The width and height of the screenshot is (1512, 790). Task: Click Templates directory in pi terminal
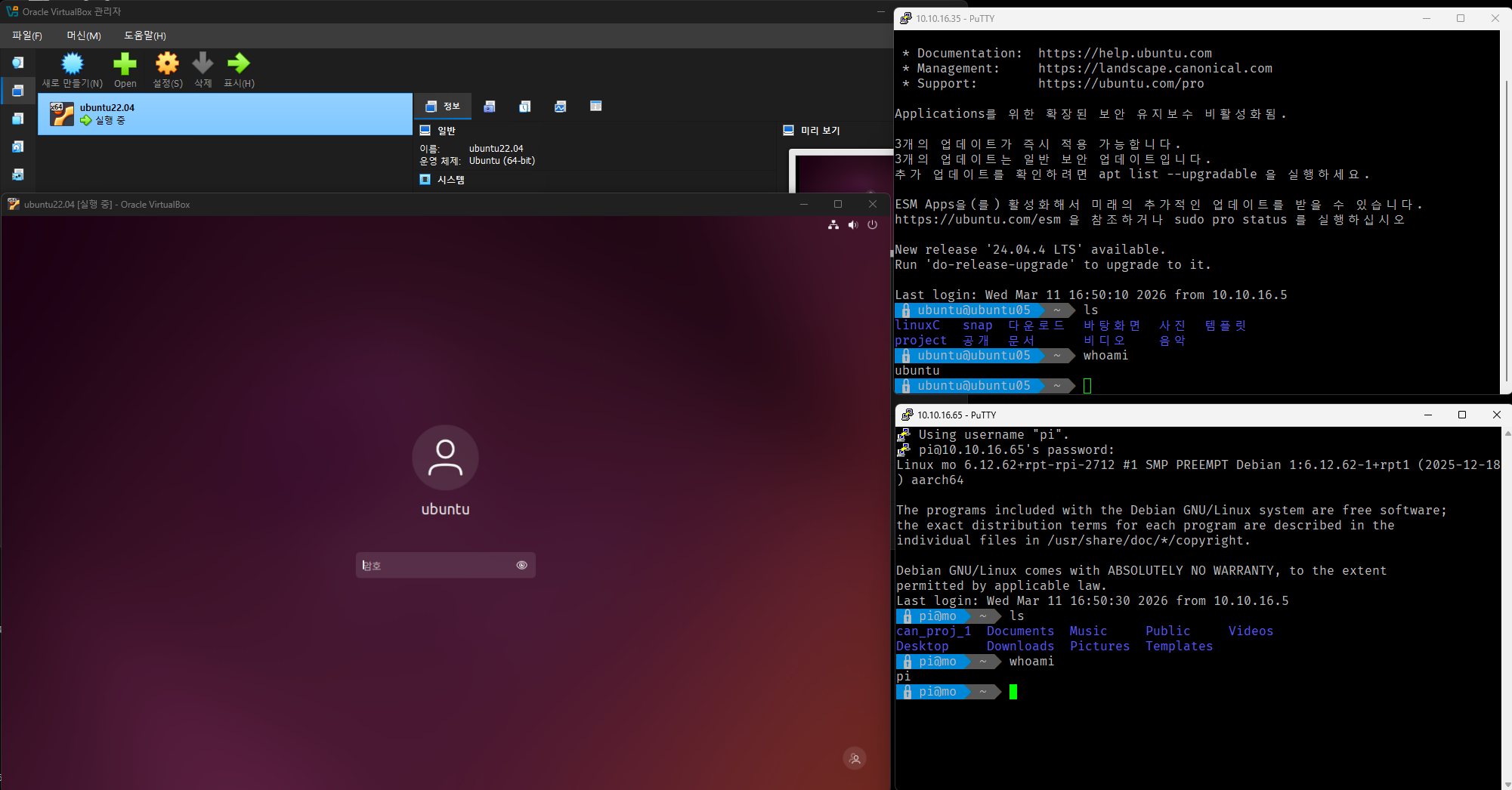pos(1179,646)
